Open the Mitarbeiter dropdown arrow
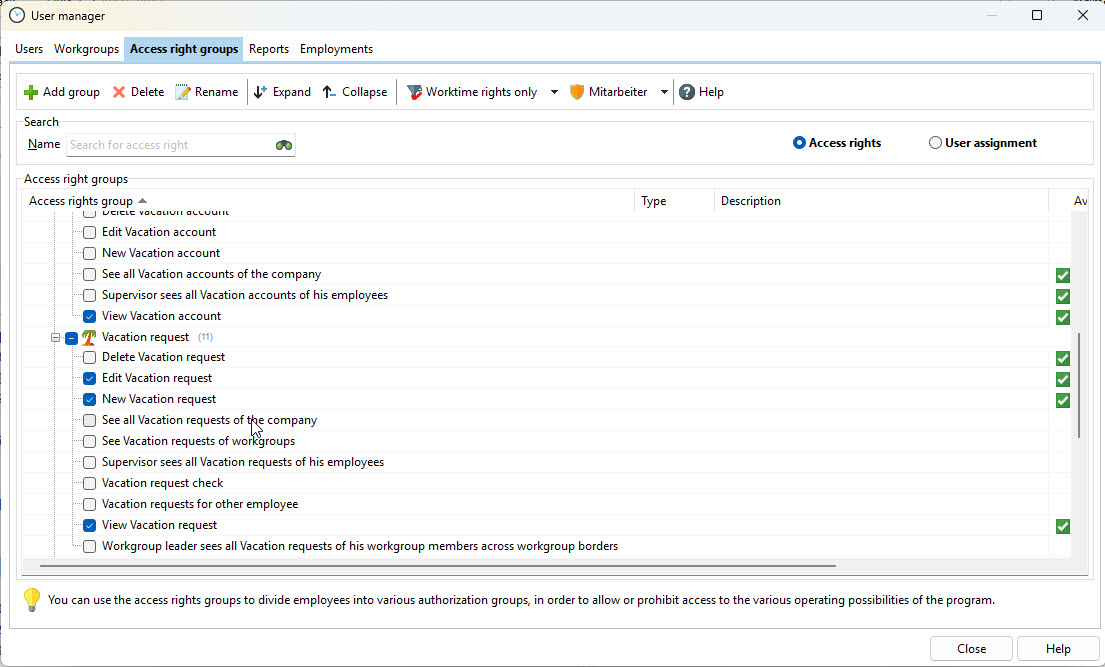Viewport: 1105px width, 667px height. (x=664, y=92)
